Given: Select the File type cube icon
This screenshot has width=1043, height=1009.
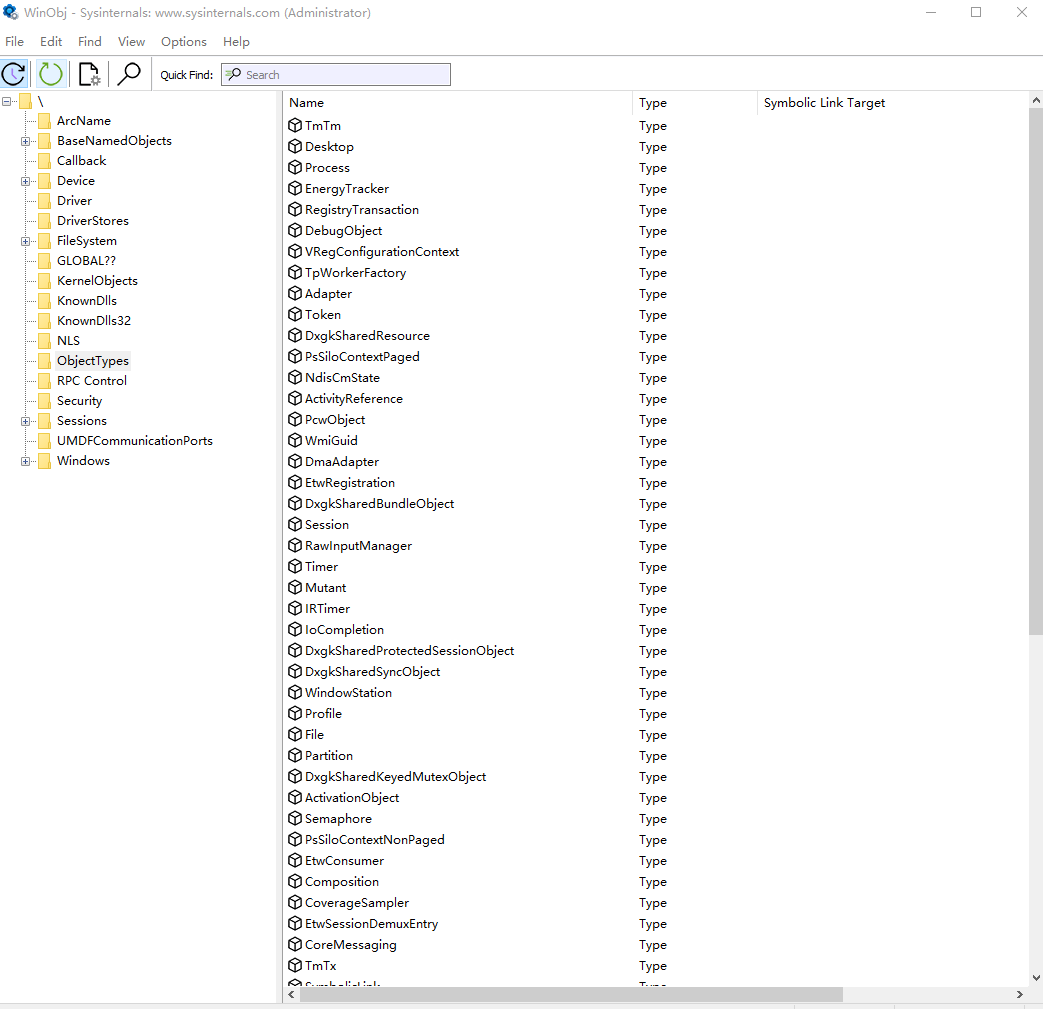Looking at the screenshot, I should (295, 734).
